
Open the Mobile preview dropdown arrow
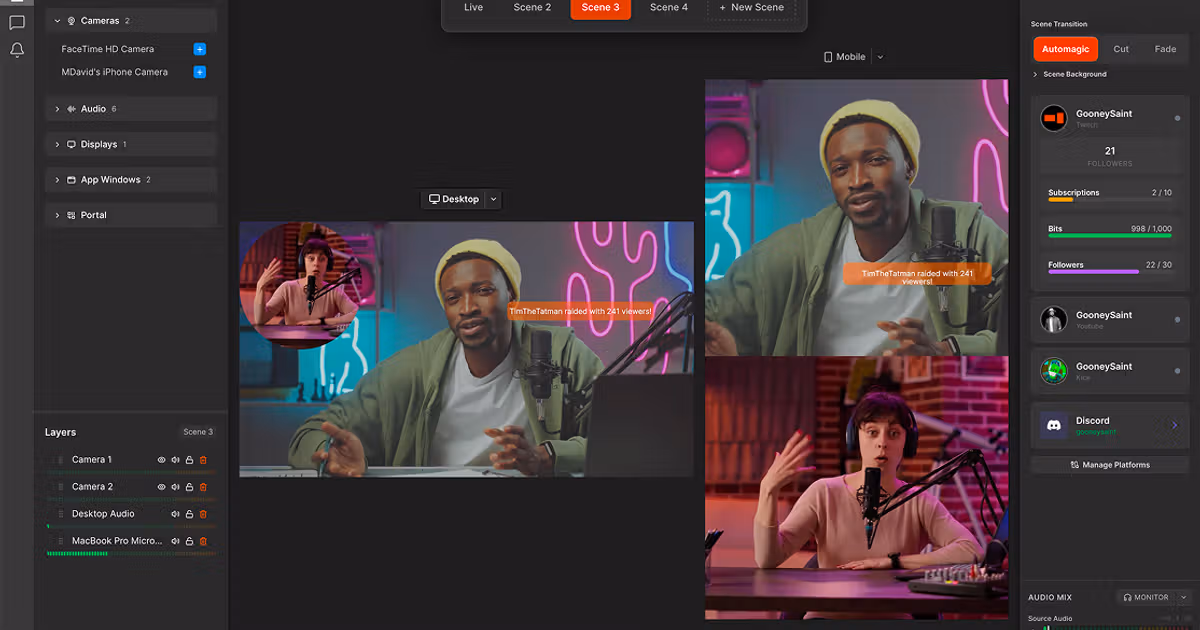pos(880,57)
